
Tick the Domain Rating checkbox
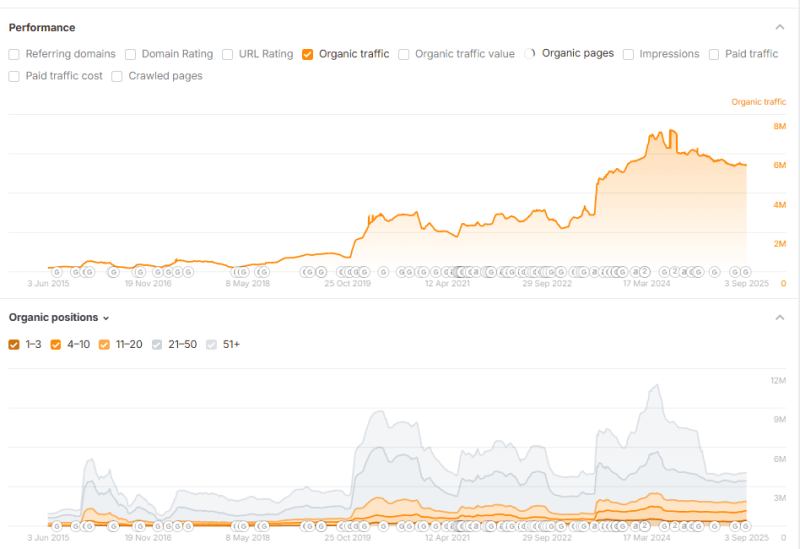tap(130, 54)
